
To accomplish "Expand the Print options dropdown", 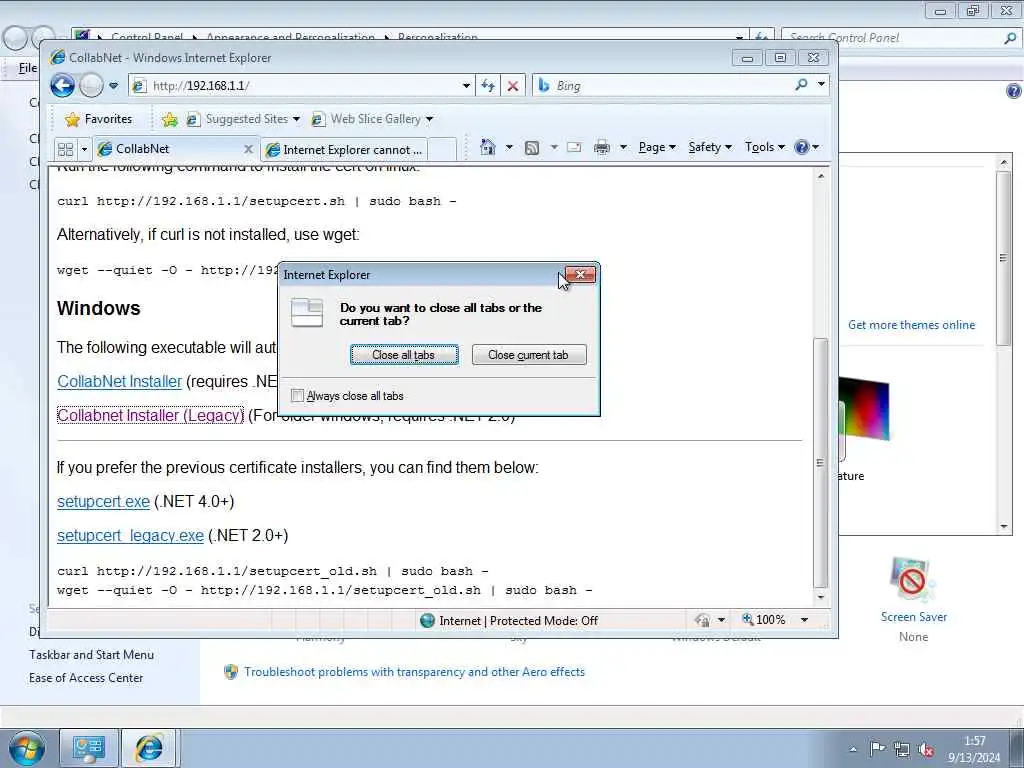I will point(623,147).
